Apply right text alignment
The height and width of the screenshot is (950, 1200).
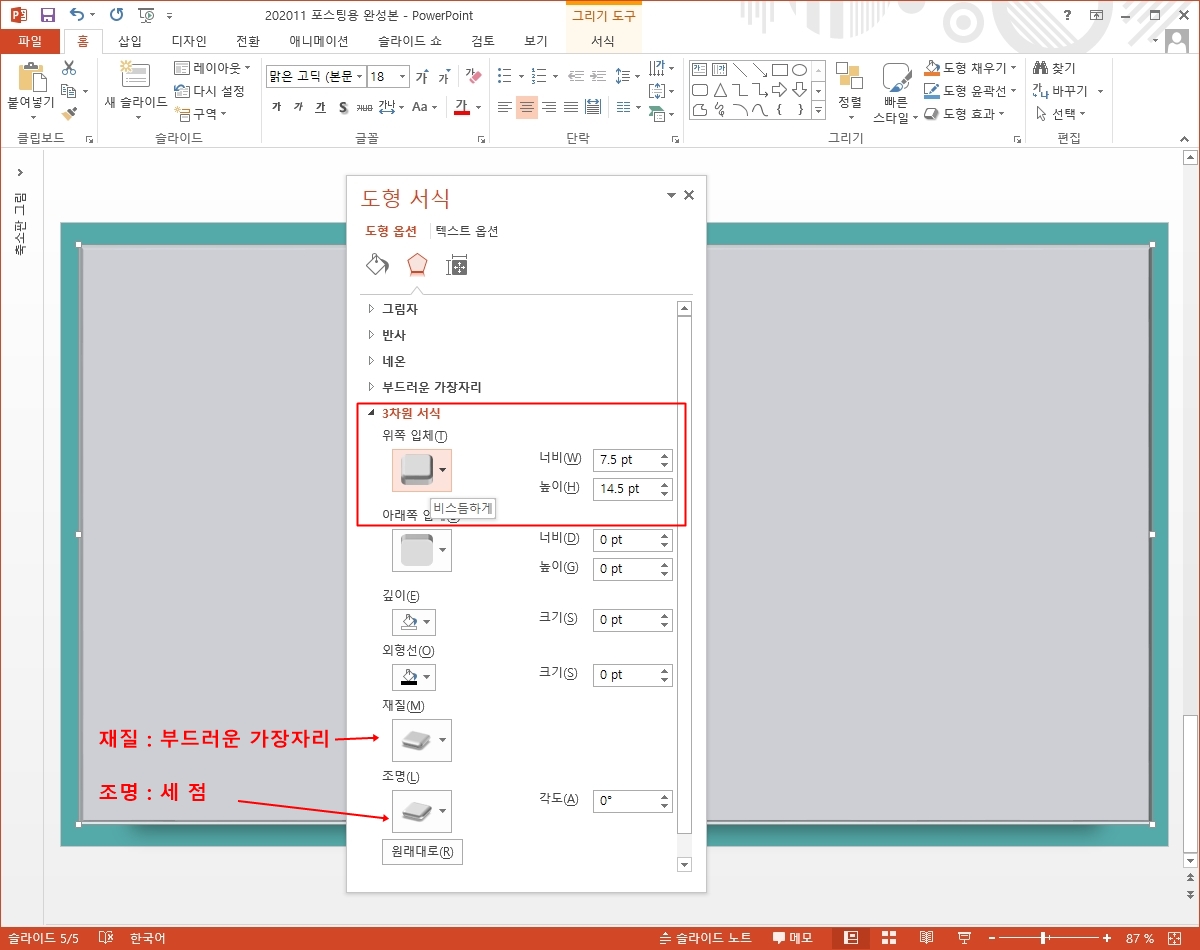(x=549, y=107)
